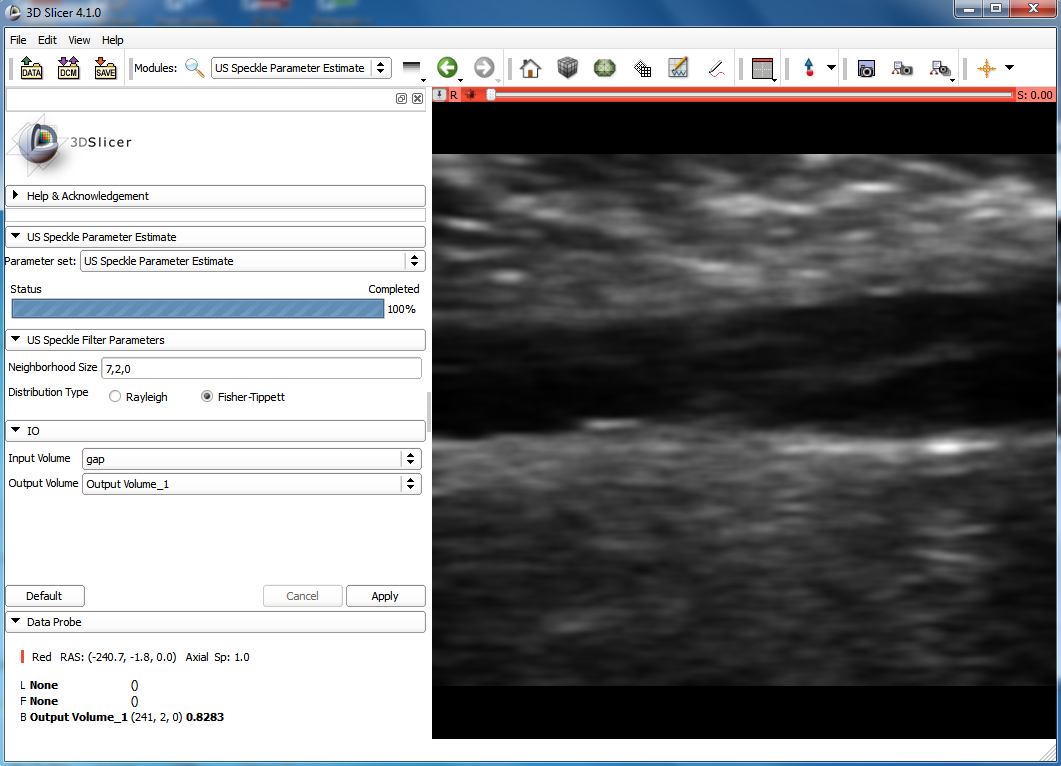The image size is (1061, 766).
Task: Click the module search magnifier icon
Action: [195, 68]
